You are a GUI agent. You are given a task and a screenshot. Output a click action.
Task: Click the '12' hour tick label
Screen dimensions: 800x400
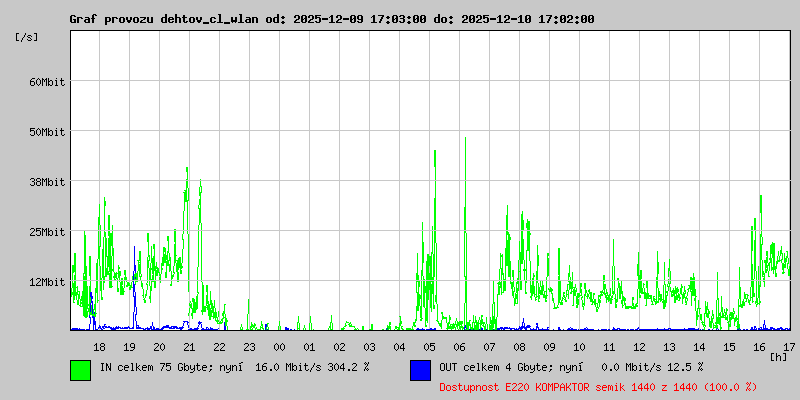[639, 347]
